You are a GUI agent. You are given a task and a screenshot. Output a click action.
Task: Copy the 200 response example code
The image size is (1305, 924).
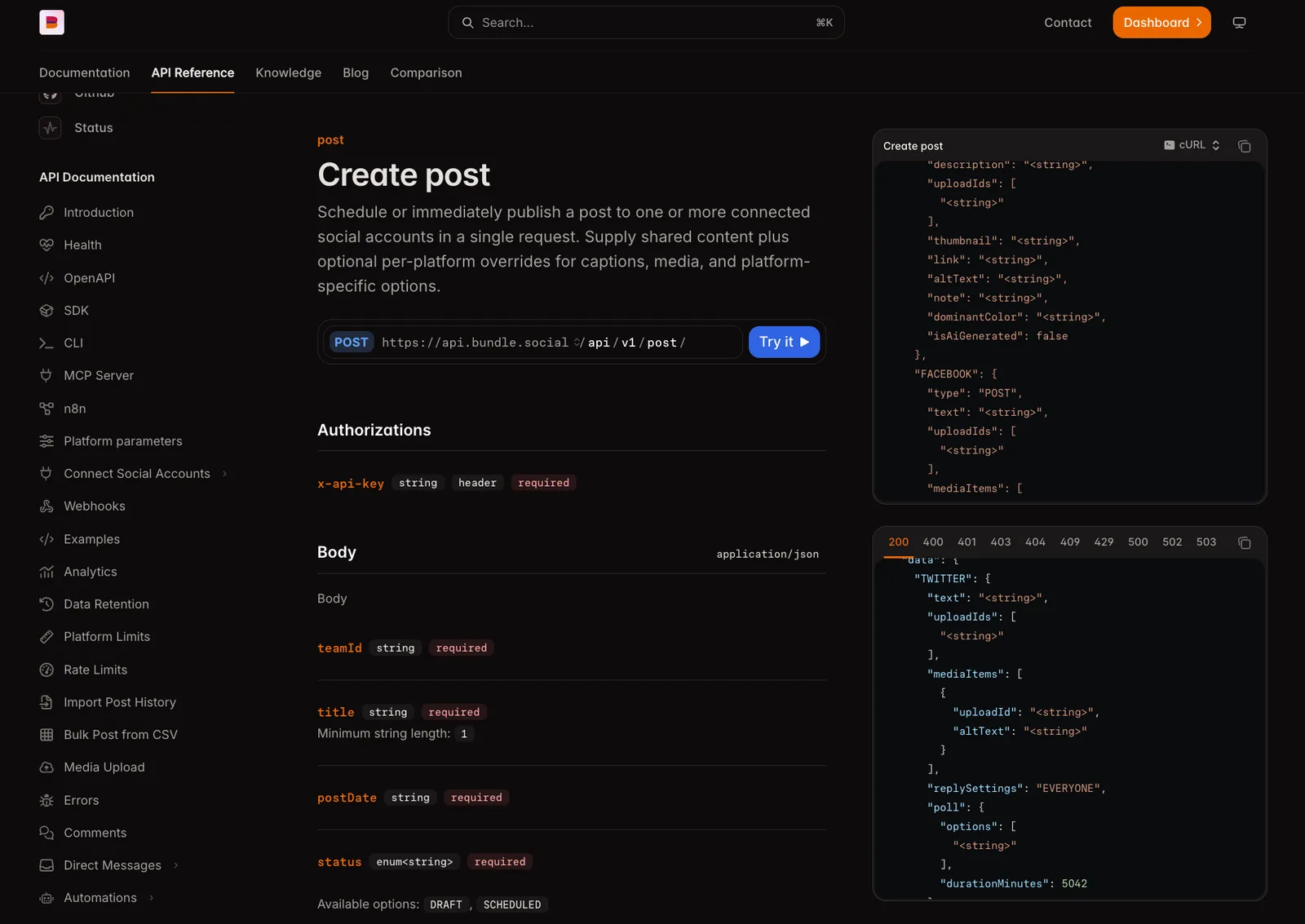[x=1244, y=542]
